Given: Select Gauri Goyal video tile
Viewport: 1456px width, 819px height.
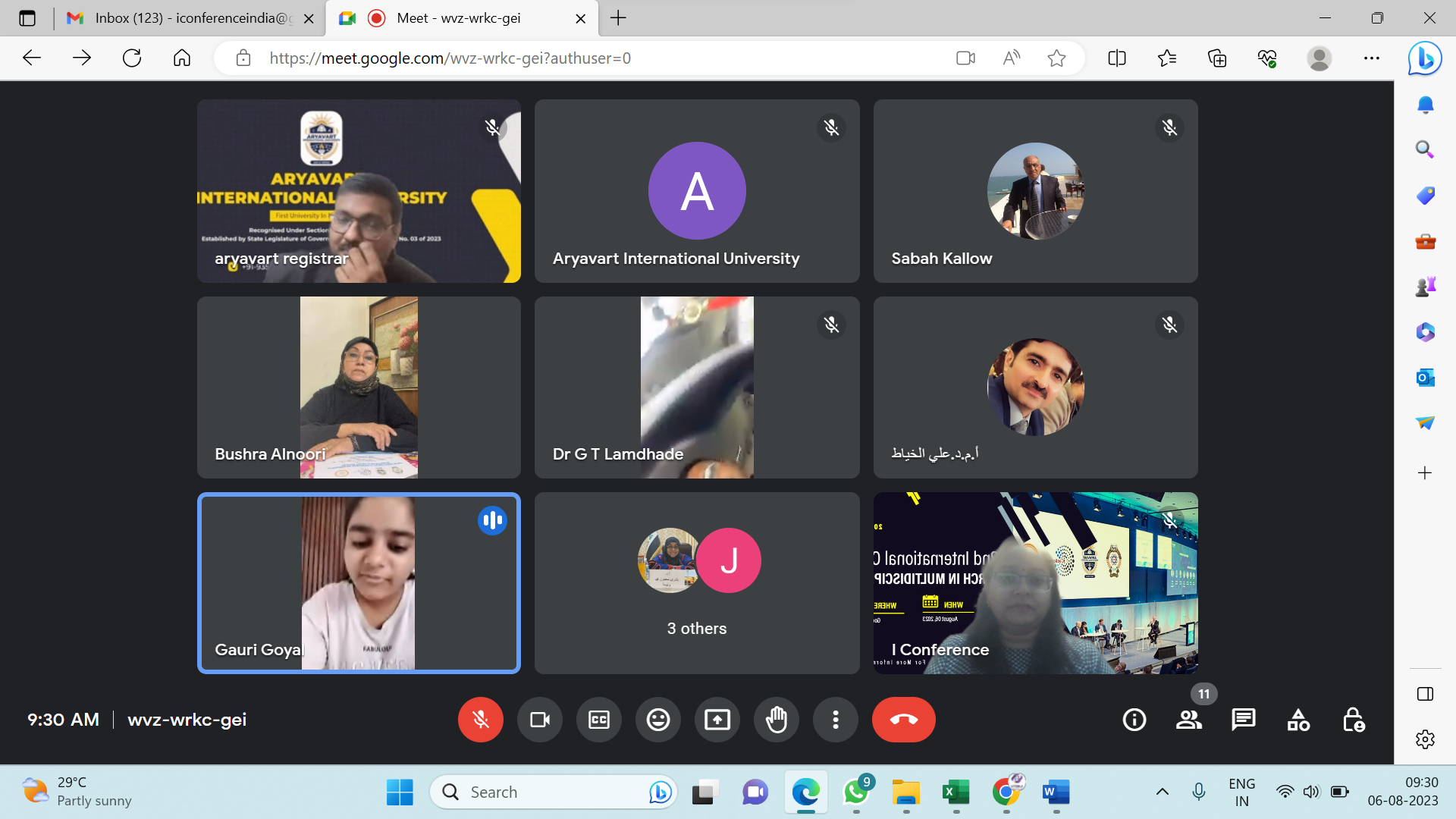Looking at the screenshot, I should tap(359, 582).
